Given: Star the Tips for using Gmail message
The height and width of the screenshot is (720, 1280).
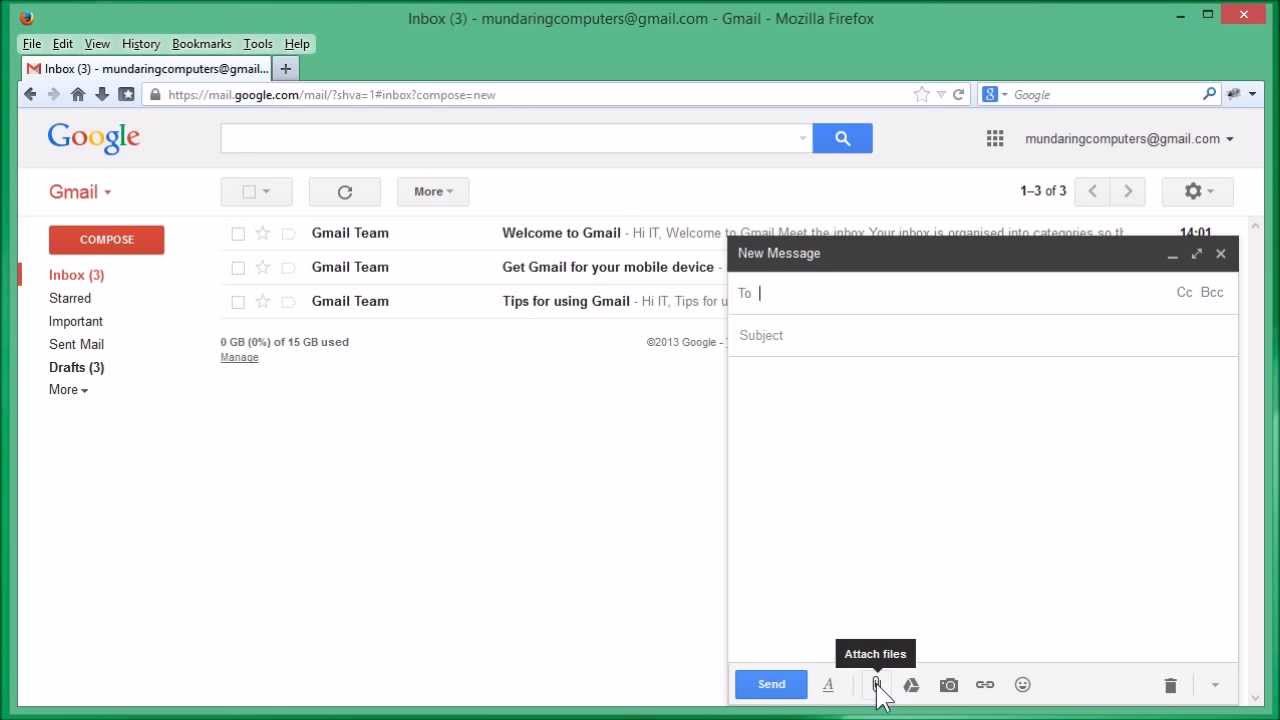Looking at the screenshot, I should (263, 301).
